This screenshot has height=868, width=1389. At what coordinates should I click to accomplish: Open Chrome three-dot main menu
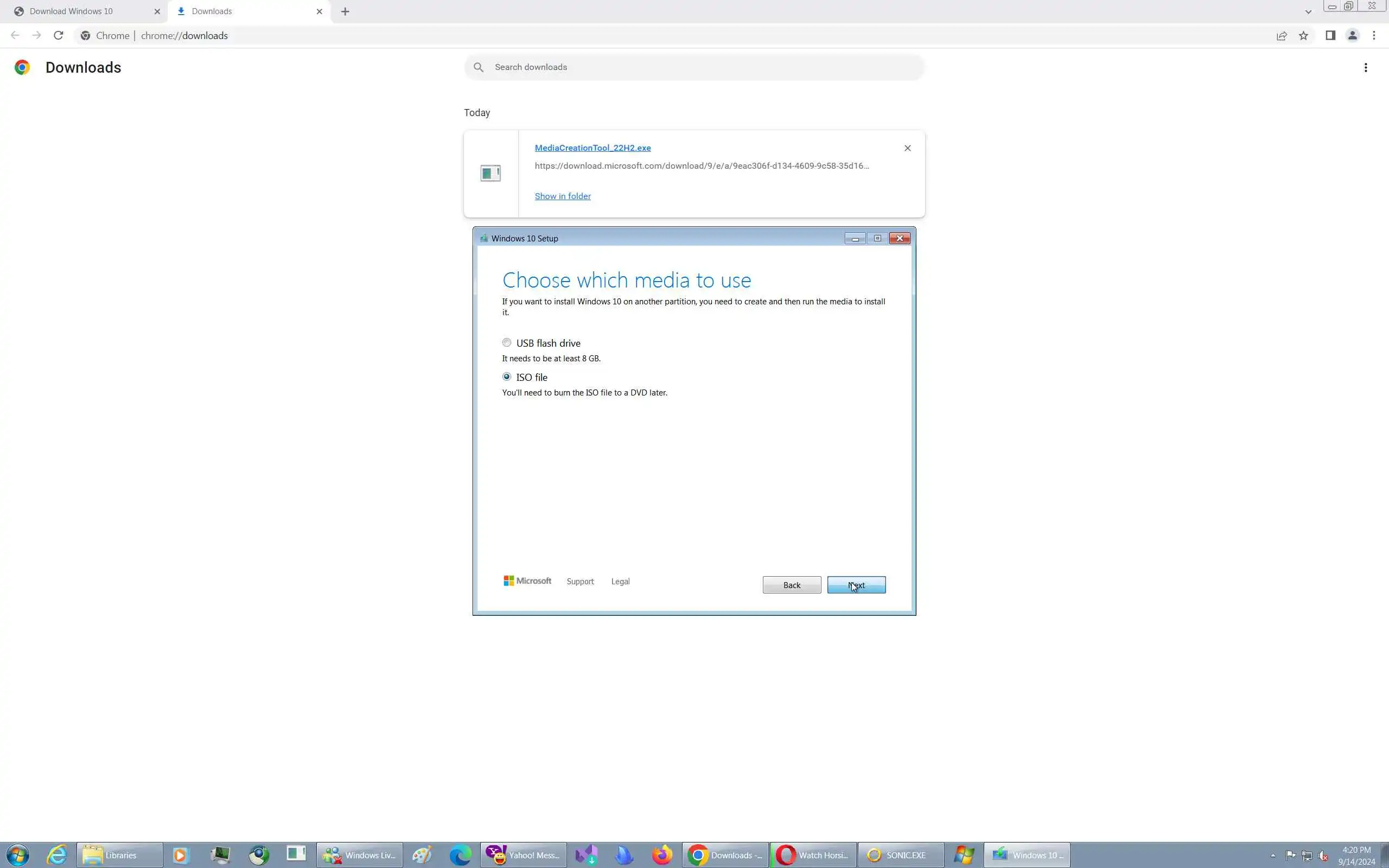[x=1373, y=36]
